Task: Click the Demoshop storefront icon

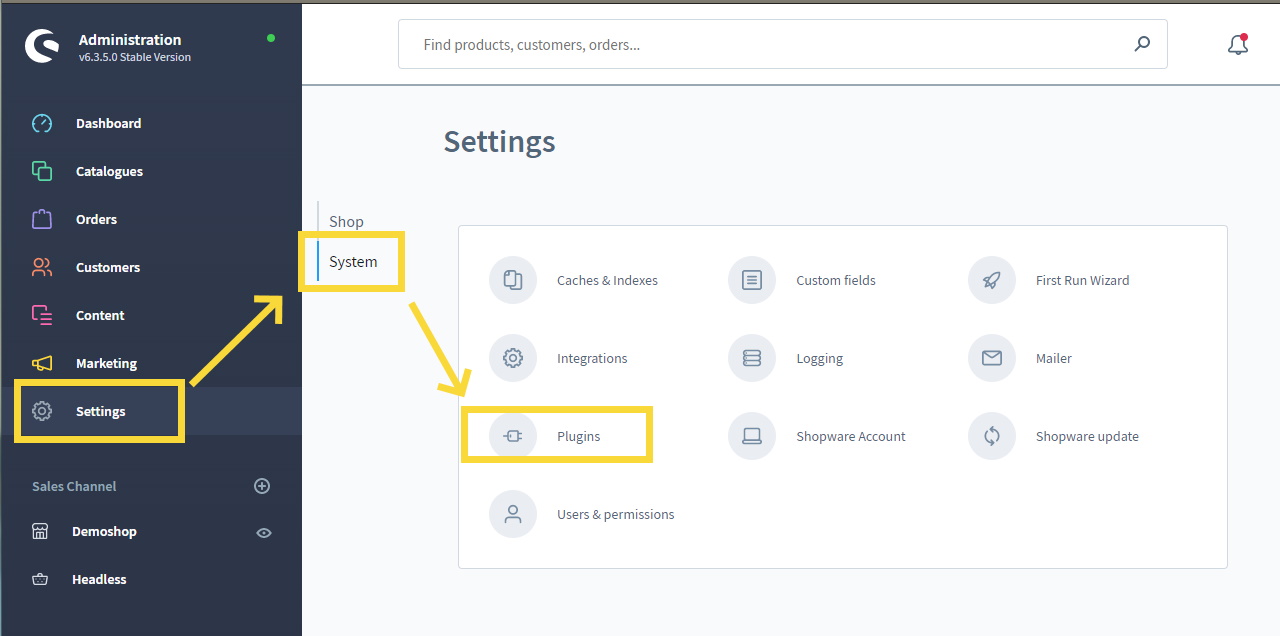Action: 40,531
